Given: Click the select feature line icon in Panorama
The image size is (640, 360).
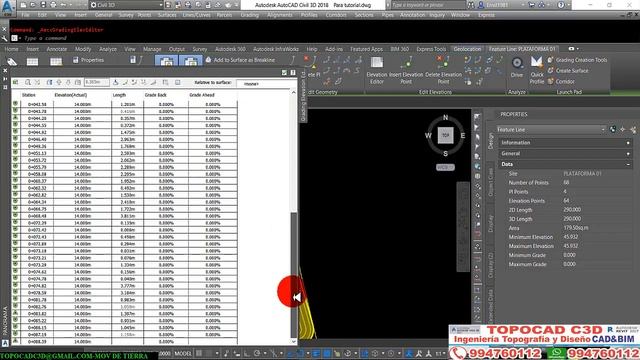Looking at the screenshot, I should pos(16,82).
